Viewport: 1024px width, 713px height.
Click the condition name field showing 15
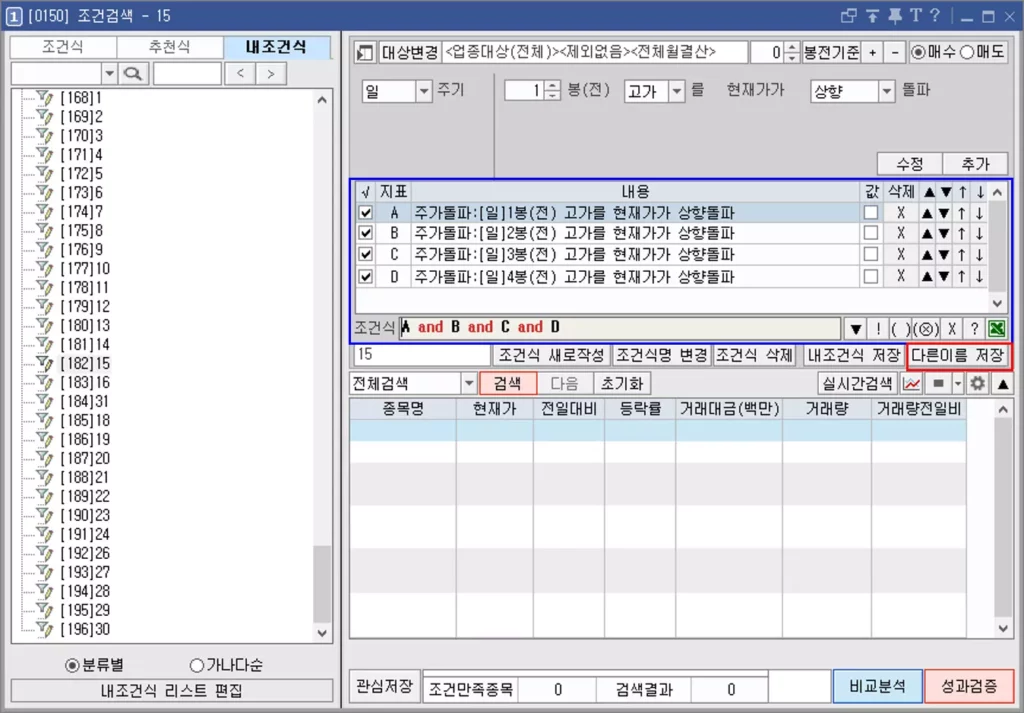[x=422, y=355]
